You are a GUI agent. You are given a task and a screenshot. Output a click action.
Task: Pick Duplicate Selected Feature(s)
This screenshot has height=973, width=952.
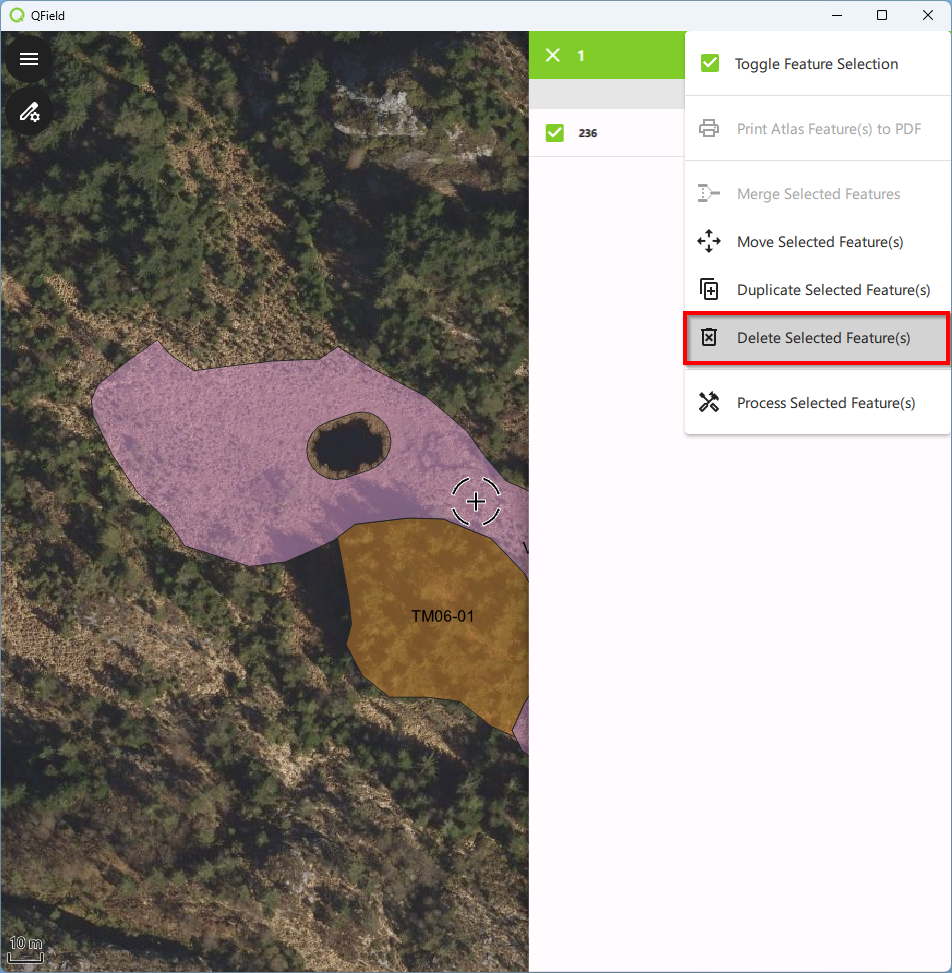pos(833,290)
